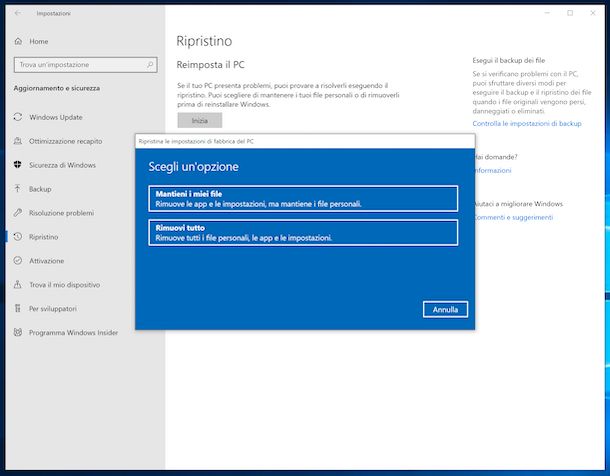Open Commenti e suggerimenti link

tap(514, 217)
